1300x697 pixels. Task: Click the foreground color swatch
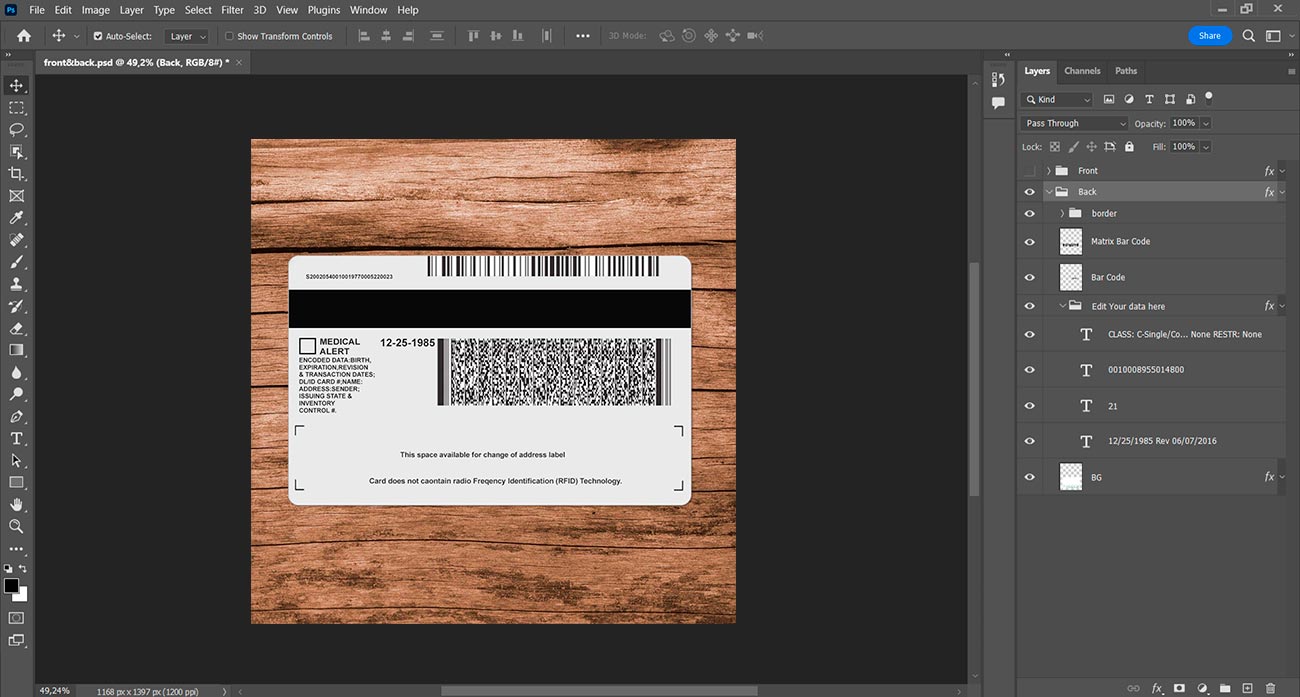click(x=11, y=586)
